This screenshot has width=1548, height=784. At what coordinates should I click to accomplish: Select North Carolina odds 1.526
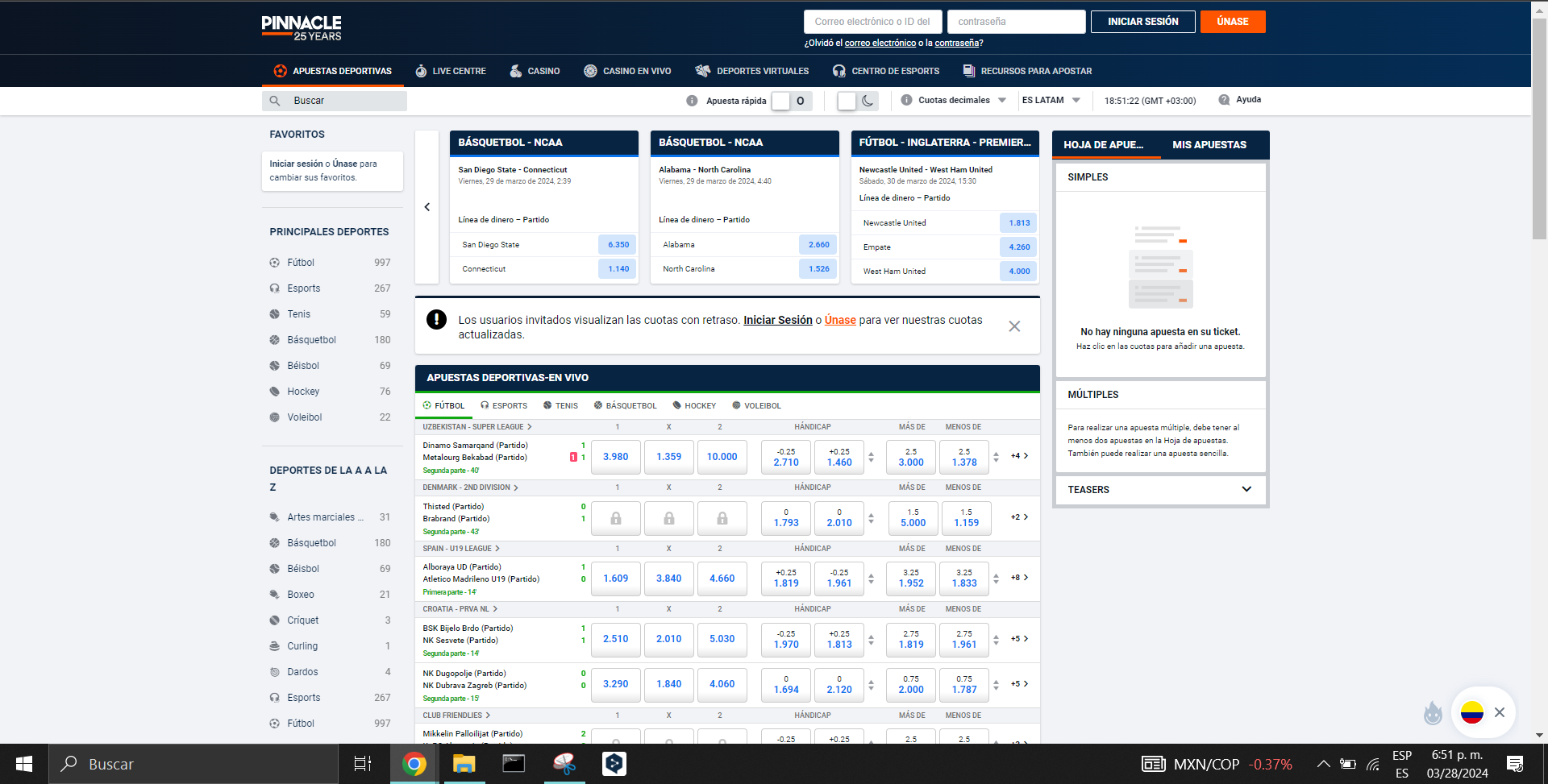tap(818, 268)
